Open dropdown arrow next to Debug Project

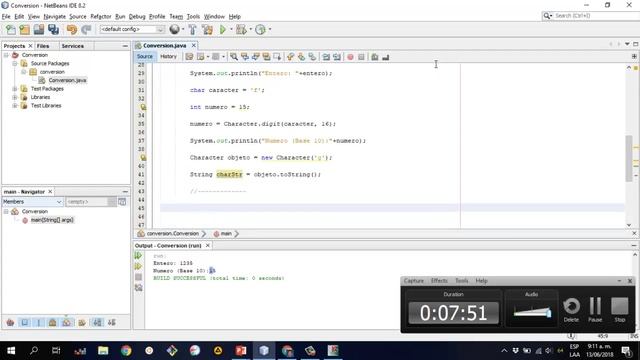[x=251, y=29]
